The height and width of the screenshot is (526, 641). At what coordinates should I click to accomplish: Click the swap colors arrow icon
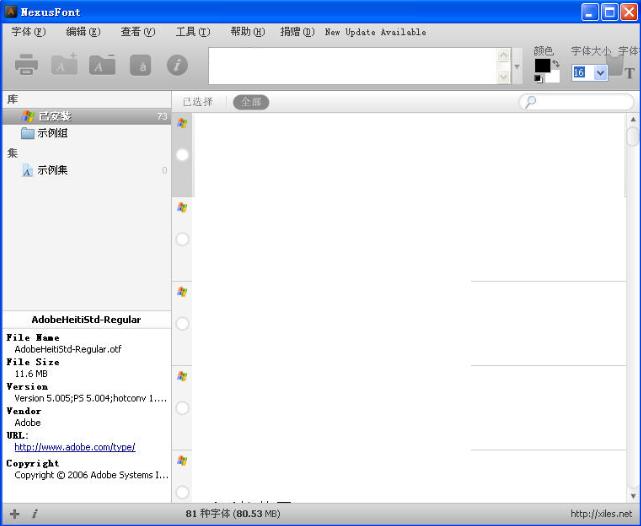556,64
